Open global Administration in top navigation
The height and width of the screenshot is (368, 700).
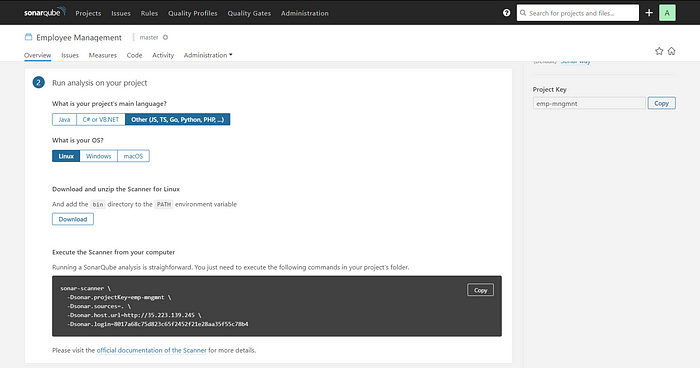coord(304,13)
